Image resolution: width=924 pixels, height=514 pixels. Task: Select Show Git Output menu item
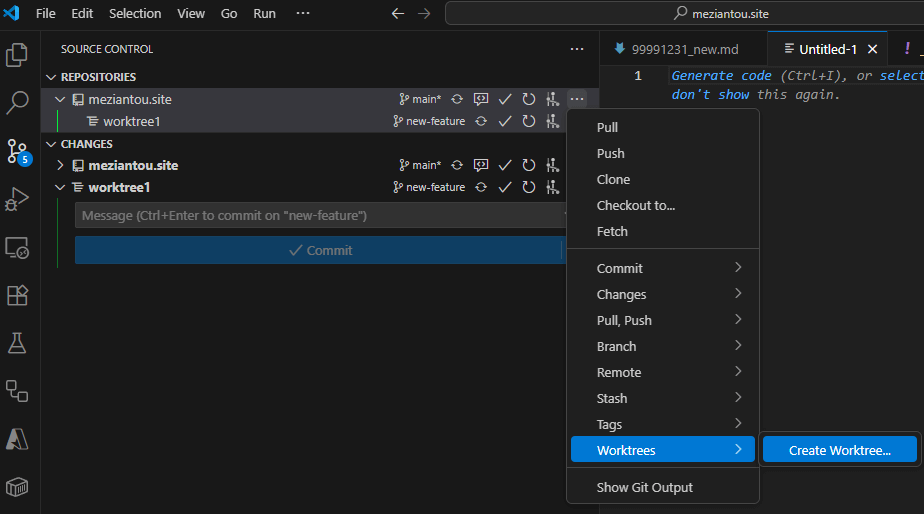click(x=663, y=487)
